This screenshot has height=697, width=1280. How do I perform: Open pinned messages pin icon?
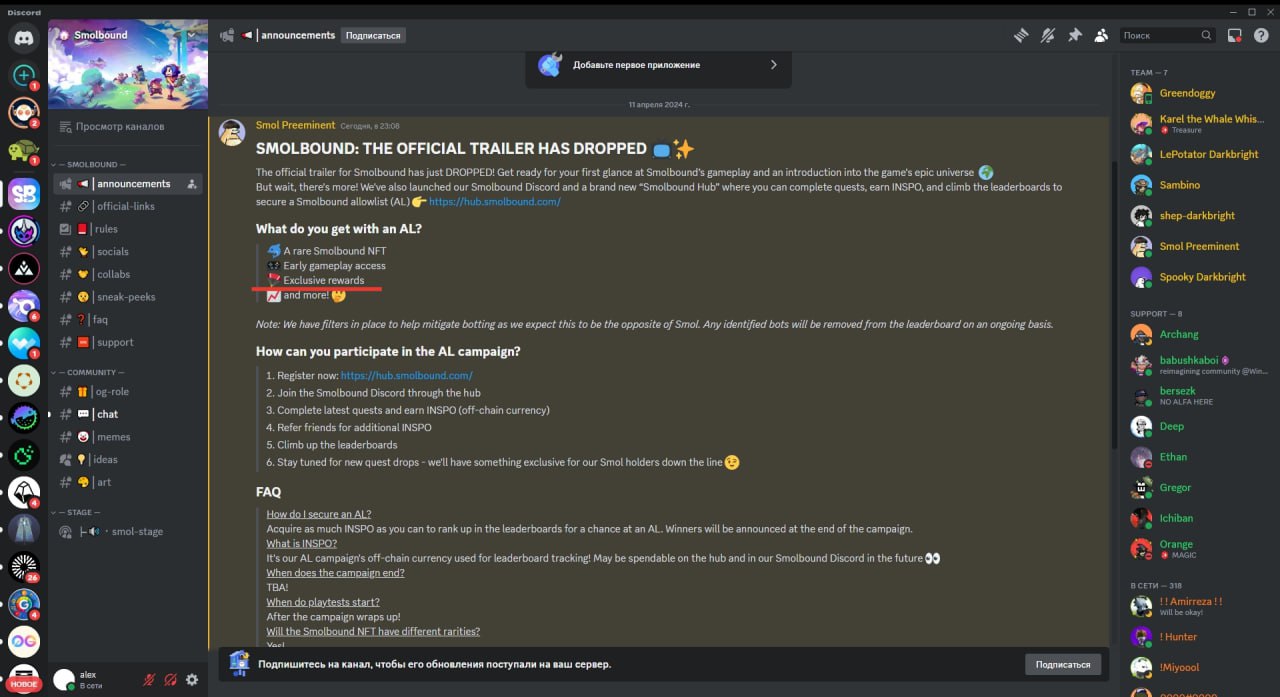click(1075, 35)
